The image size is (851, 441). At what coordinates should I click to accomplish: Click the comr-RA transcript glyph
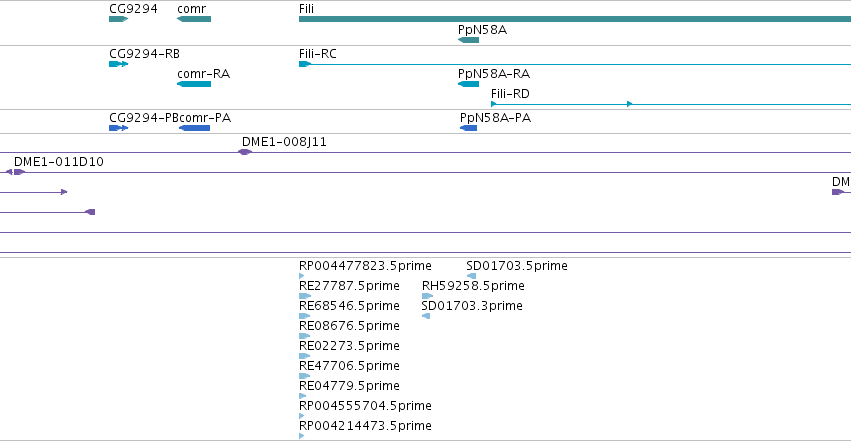click(194, 84)
